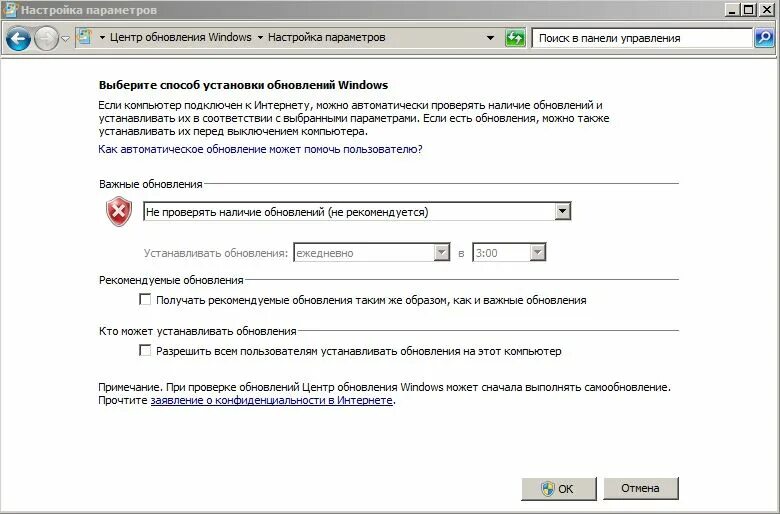Click the red shield warning icon
Image resolution: width=780 pixels, height=514 pixels.
[x=119, y=211]
